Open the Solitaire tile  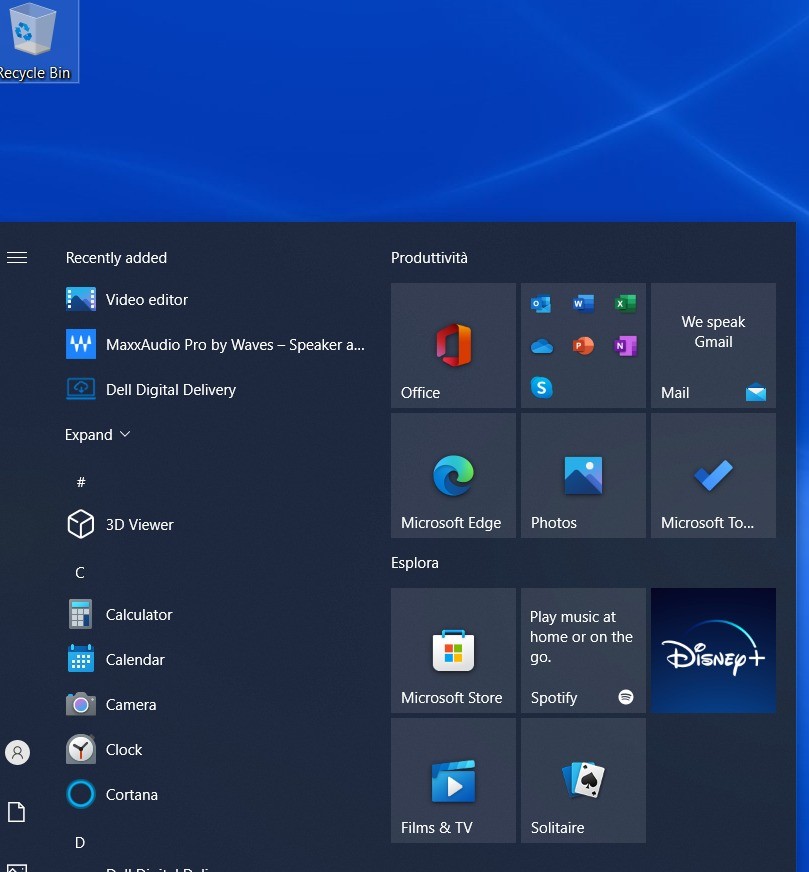[583, 780]
